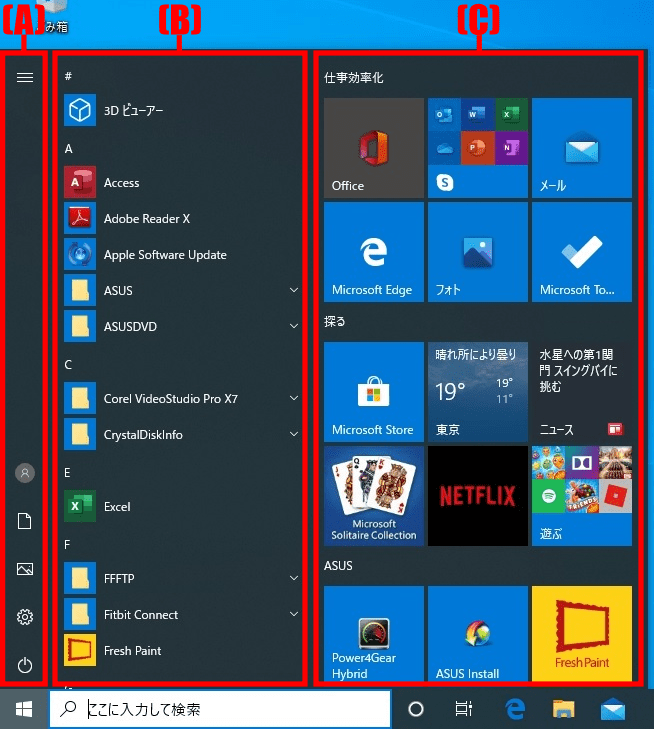The height and width of the screenshot is (729, 654).
Task: Open Pictures from Start sidebar icon
Action: 25,569
